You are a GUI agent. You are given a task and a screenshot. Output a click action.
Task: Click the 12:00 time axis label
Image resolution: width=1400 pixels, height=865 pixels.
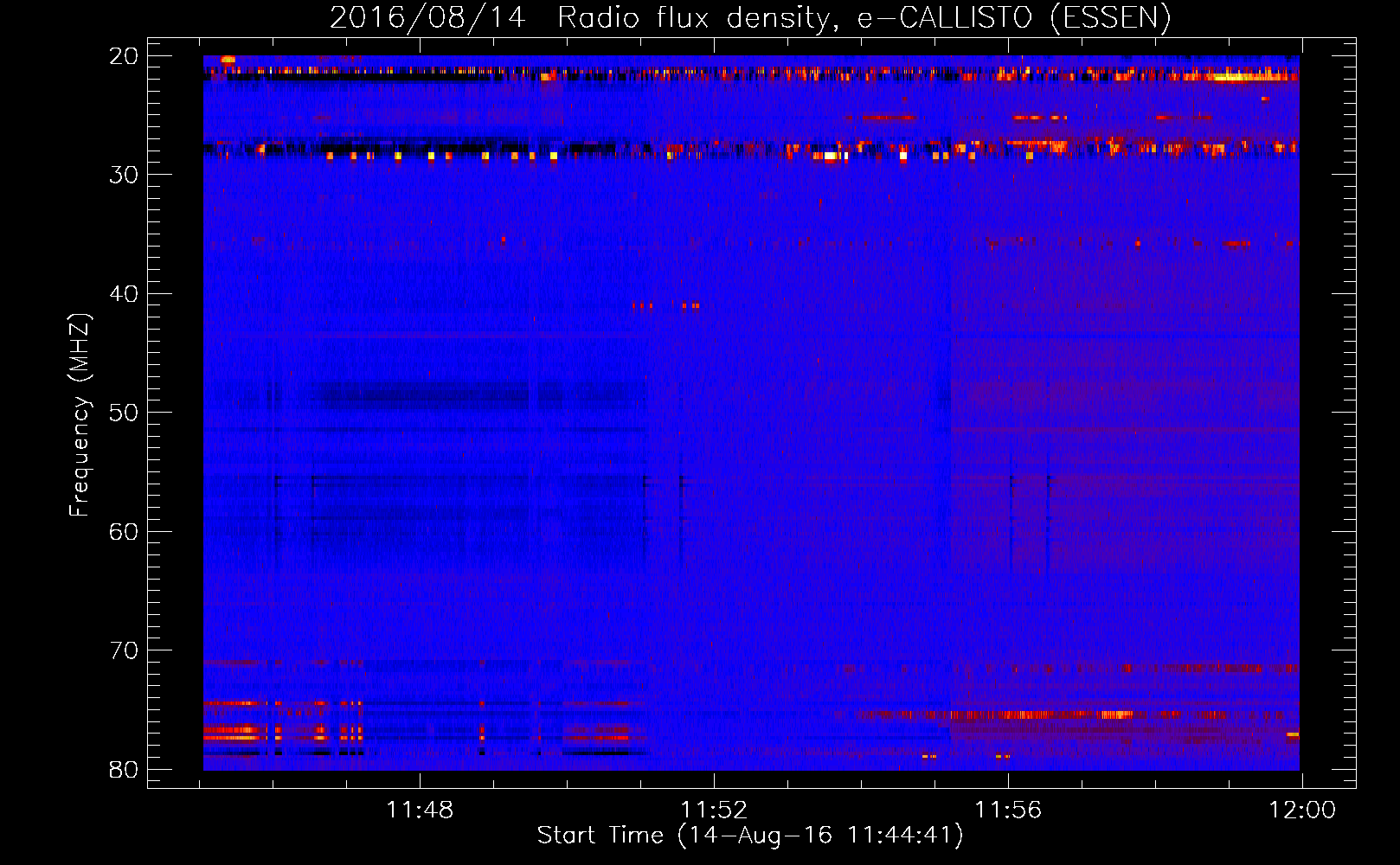pyautogui.click(x=1302, y=811)
